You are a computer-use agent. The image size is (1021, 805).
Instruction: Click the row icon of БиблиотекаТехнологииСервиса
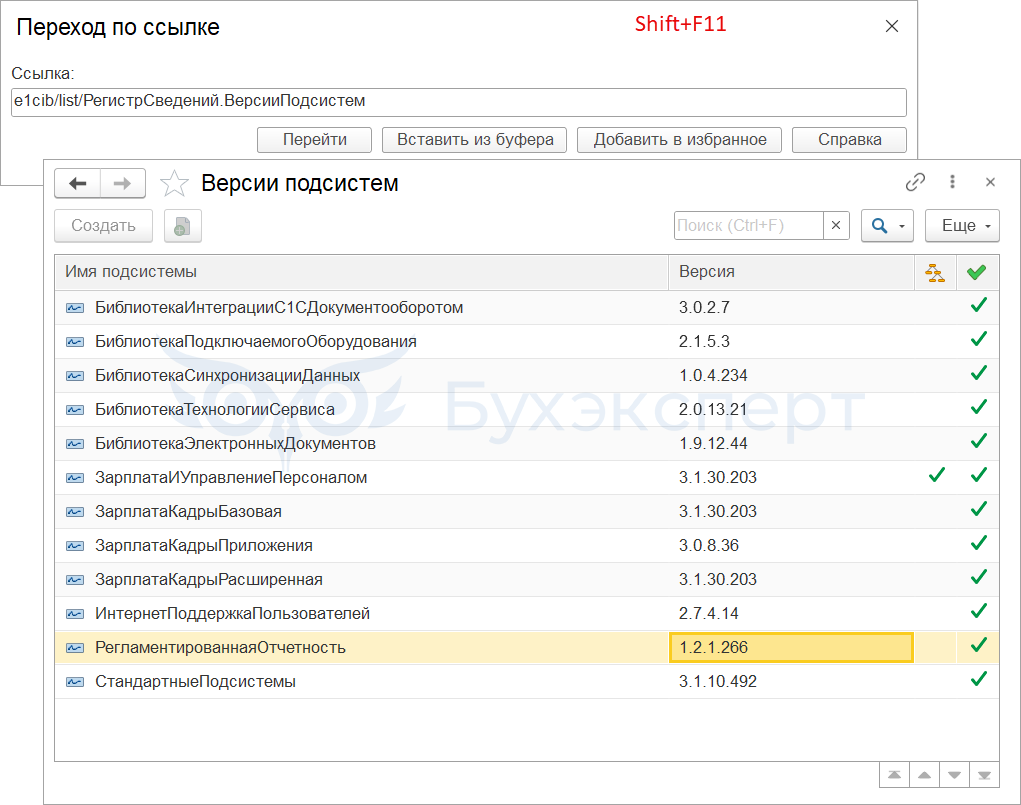[x=75, y=410]
